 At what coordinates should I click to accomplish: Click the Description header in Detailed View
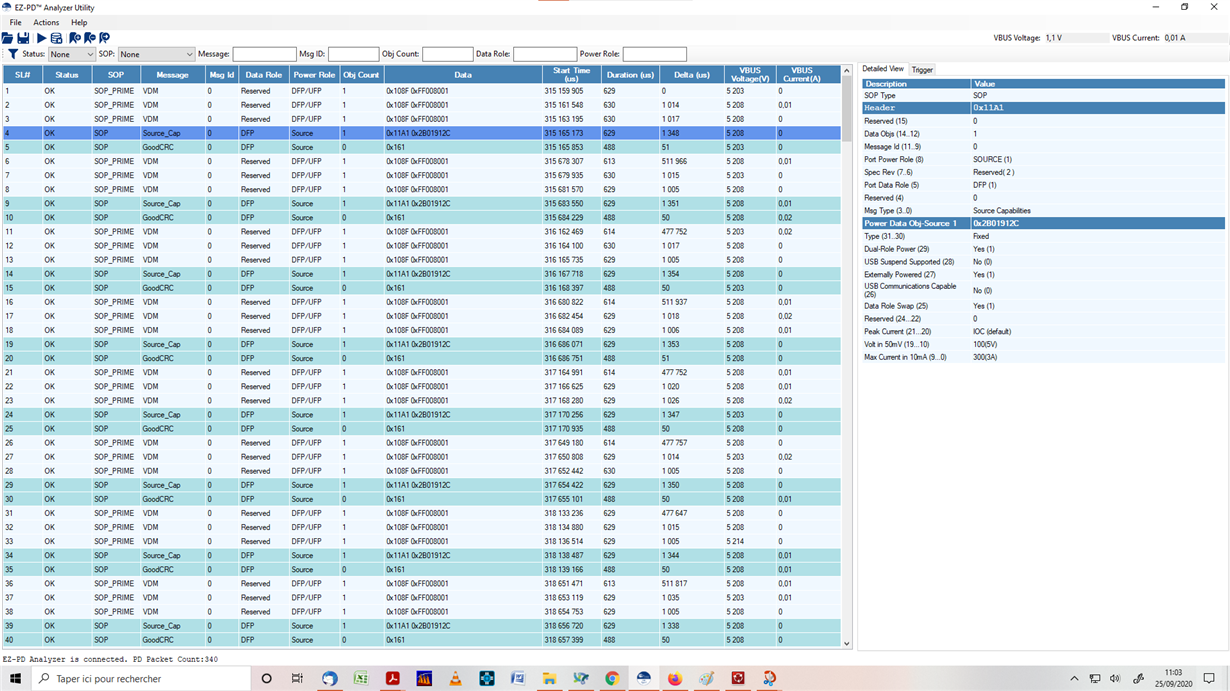916,84
